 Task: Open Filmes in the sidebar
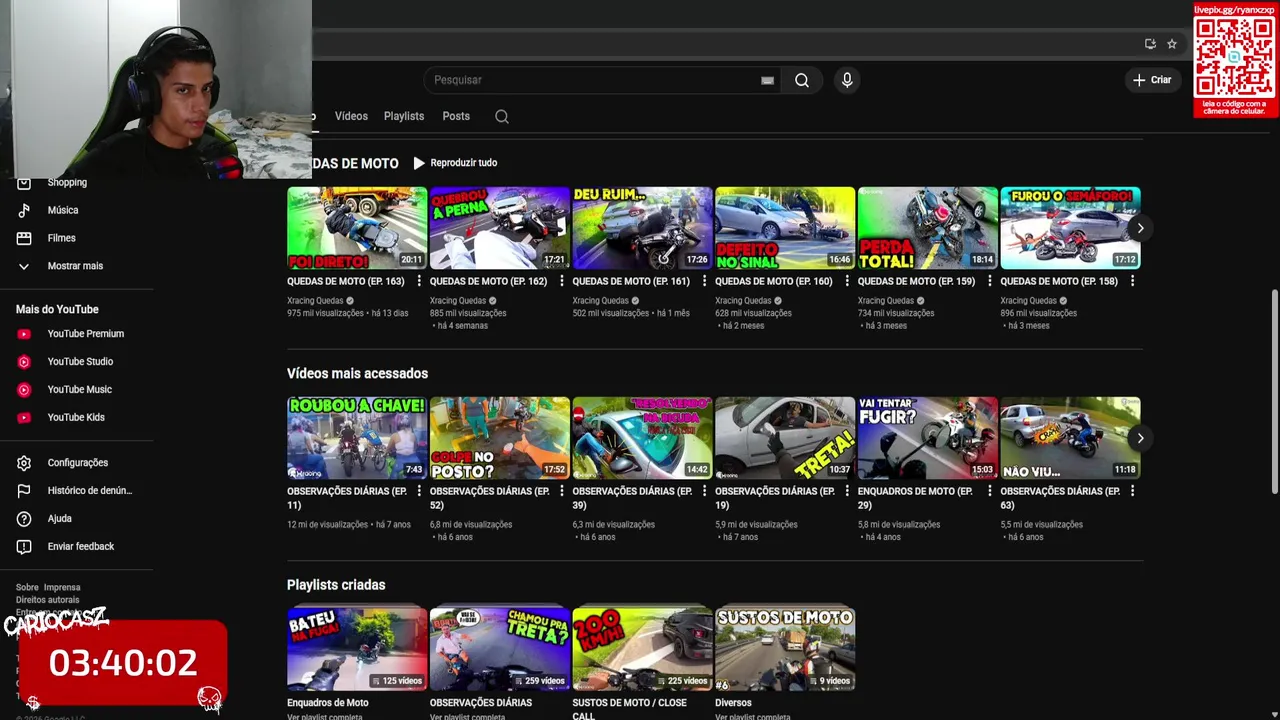point(61,238)
